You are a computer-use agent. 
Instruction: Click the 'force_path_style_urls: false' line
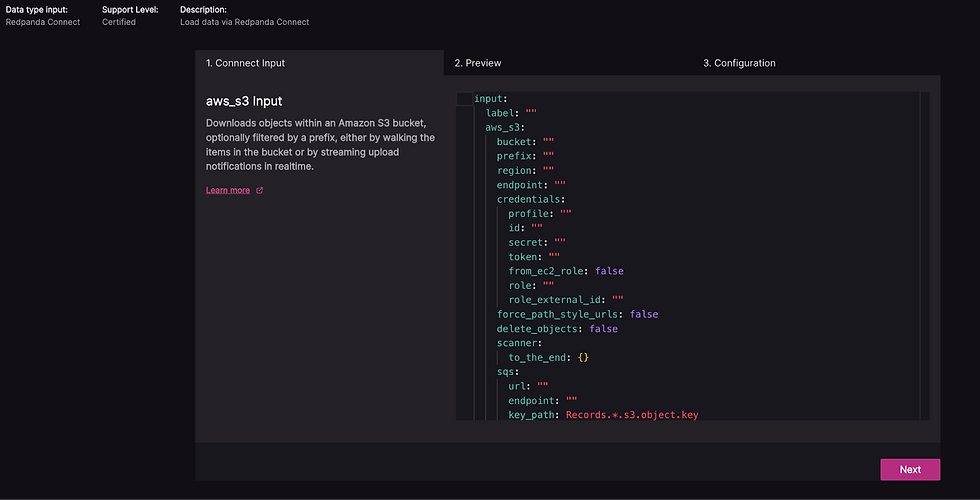pos(577,314)
